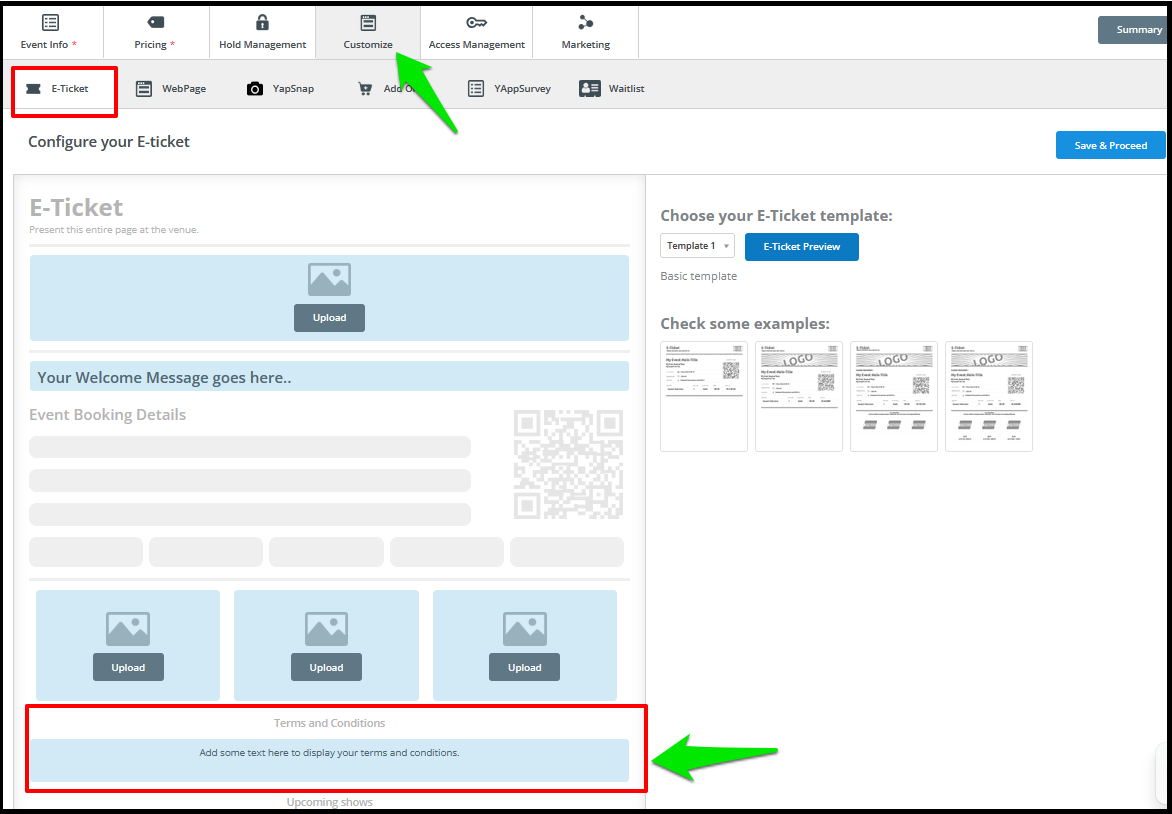This screenshot has height=814, width=1172.
Task: Click the banner image placeholder icon
Action: click(330, 280)
